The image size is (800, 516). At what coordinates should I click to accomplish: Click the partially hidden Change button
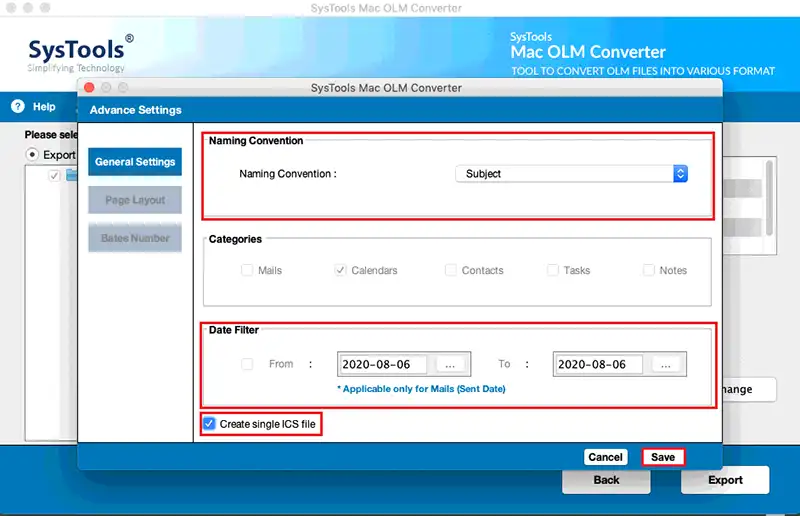pyautogui.click(x=749, y=389)
